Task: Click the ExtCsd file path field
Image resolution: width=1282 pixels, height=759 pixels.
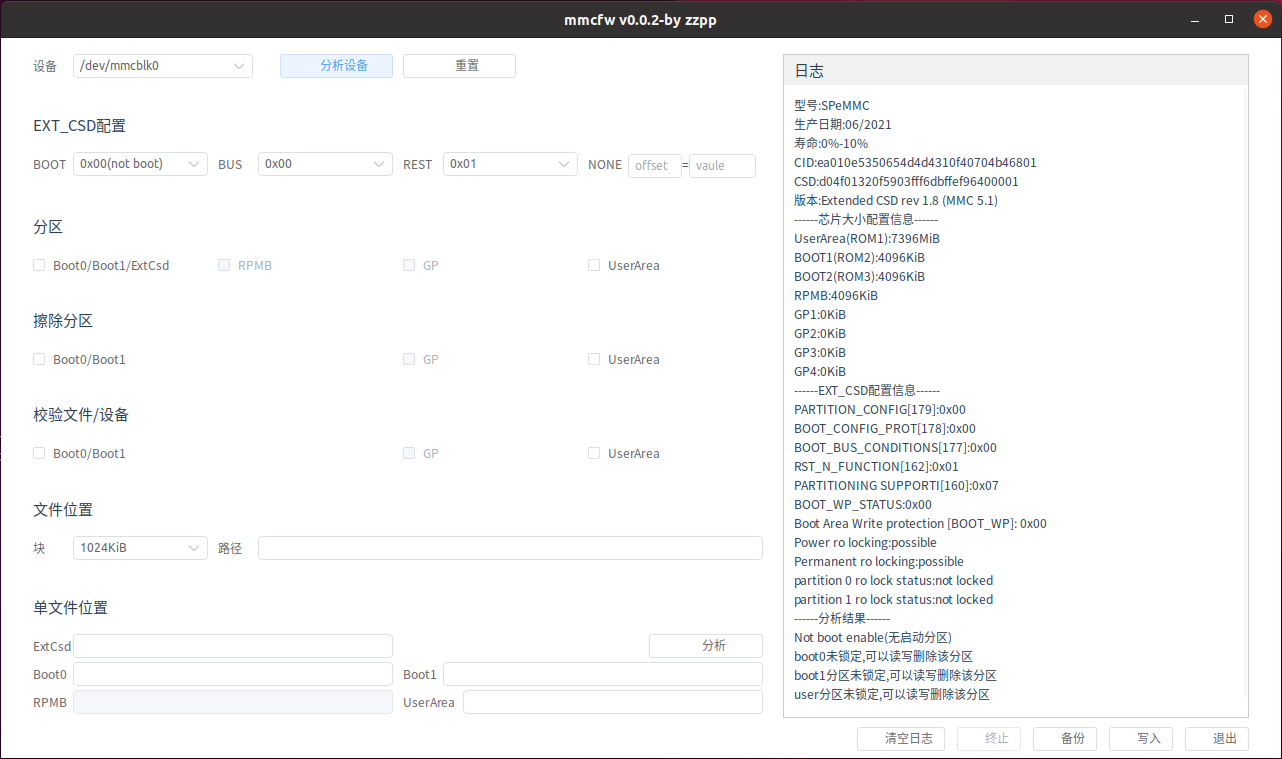Action: (x=233, y=646)
